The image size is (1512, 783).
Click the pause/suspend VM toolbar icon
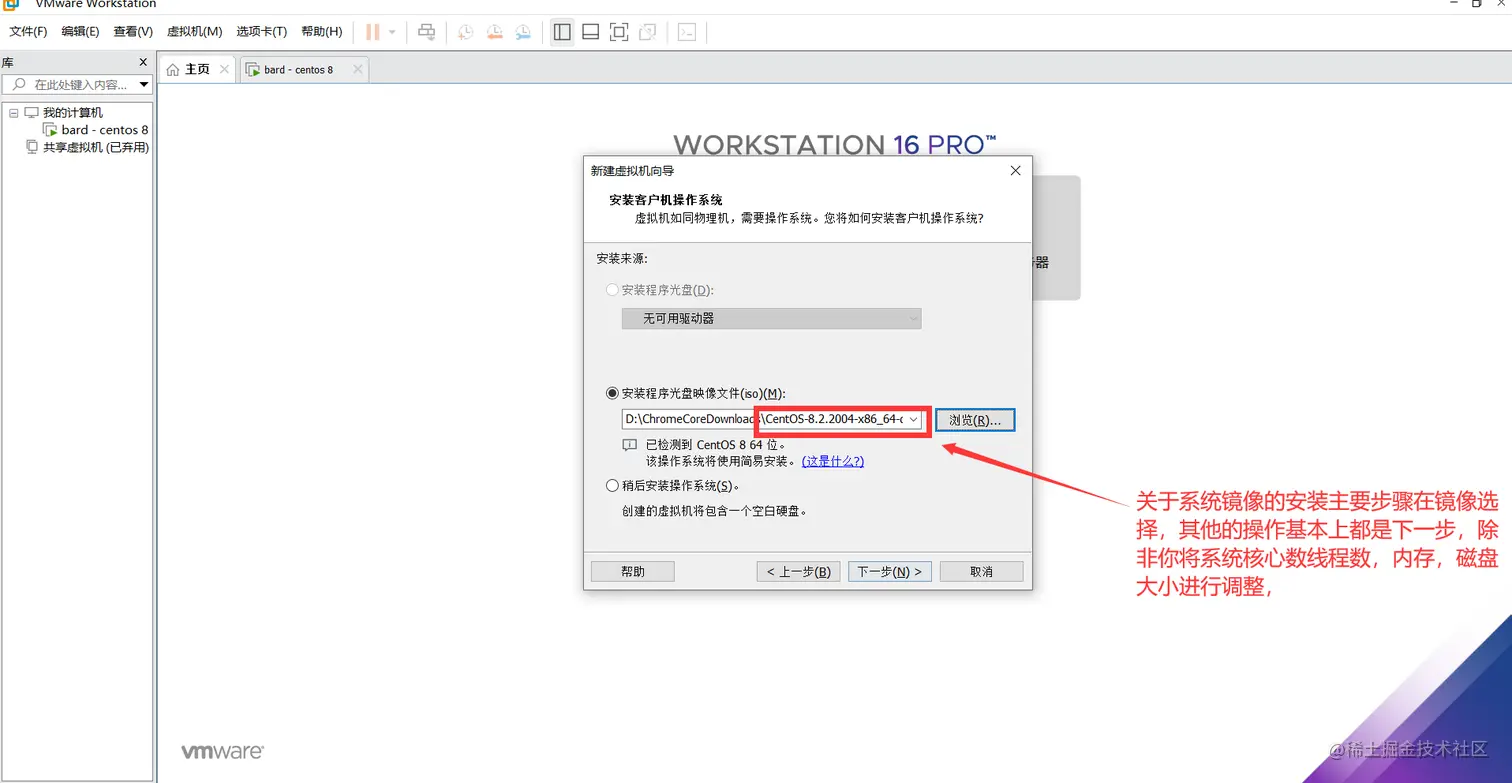click(373, 32)
